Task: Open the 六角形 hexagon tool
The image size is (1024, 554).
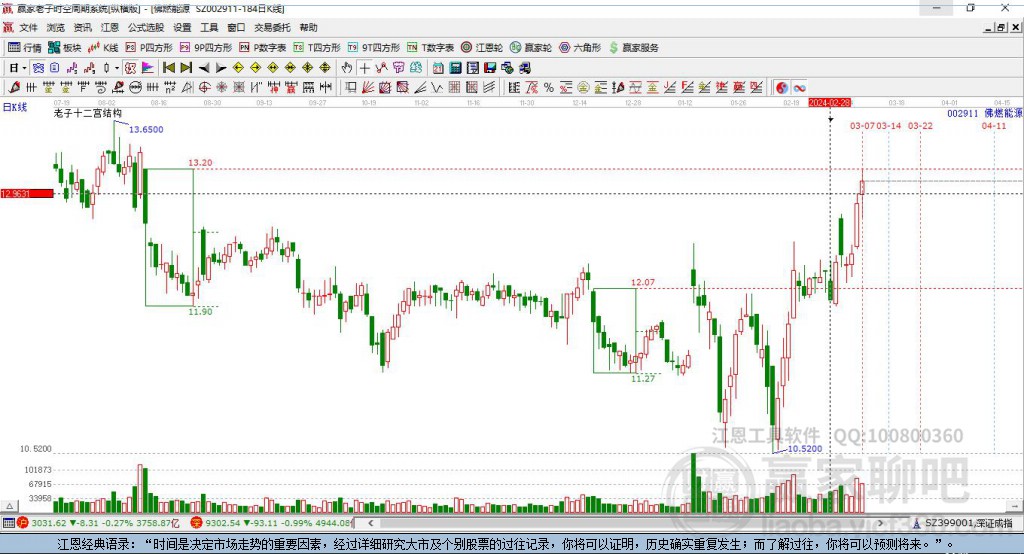Action: 580,48
